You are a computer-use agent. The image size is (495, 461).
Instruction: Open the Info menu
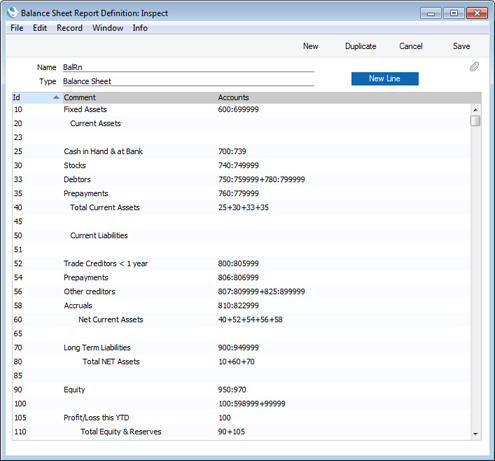pos(140,28)
